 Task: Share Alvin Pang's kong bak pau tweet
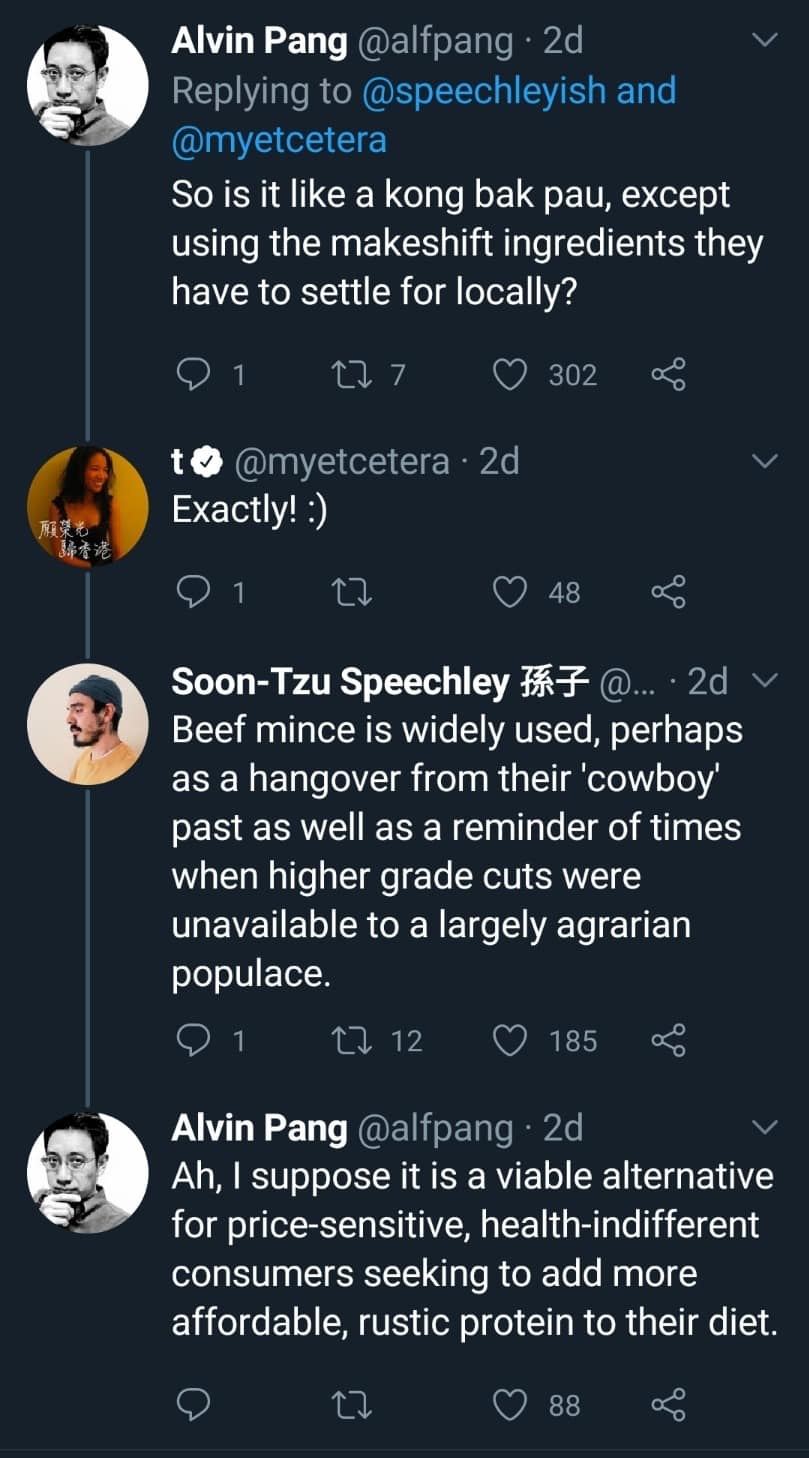pyautogui.click(x=668, y=375)
